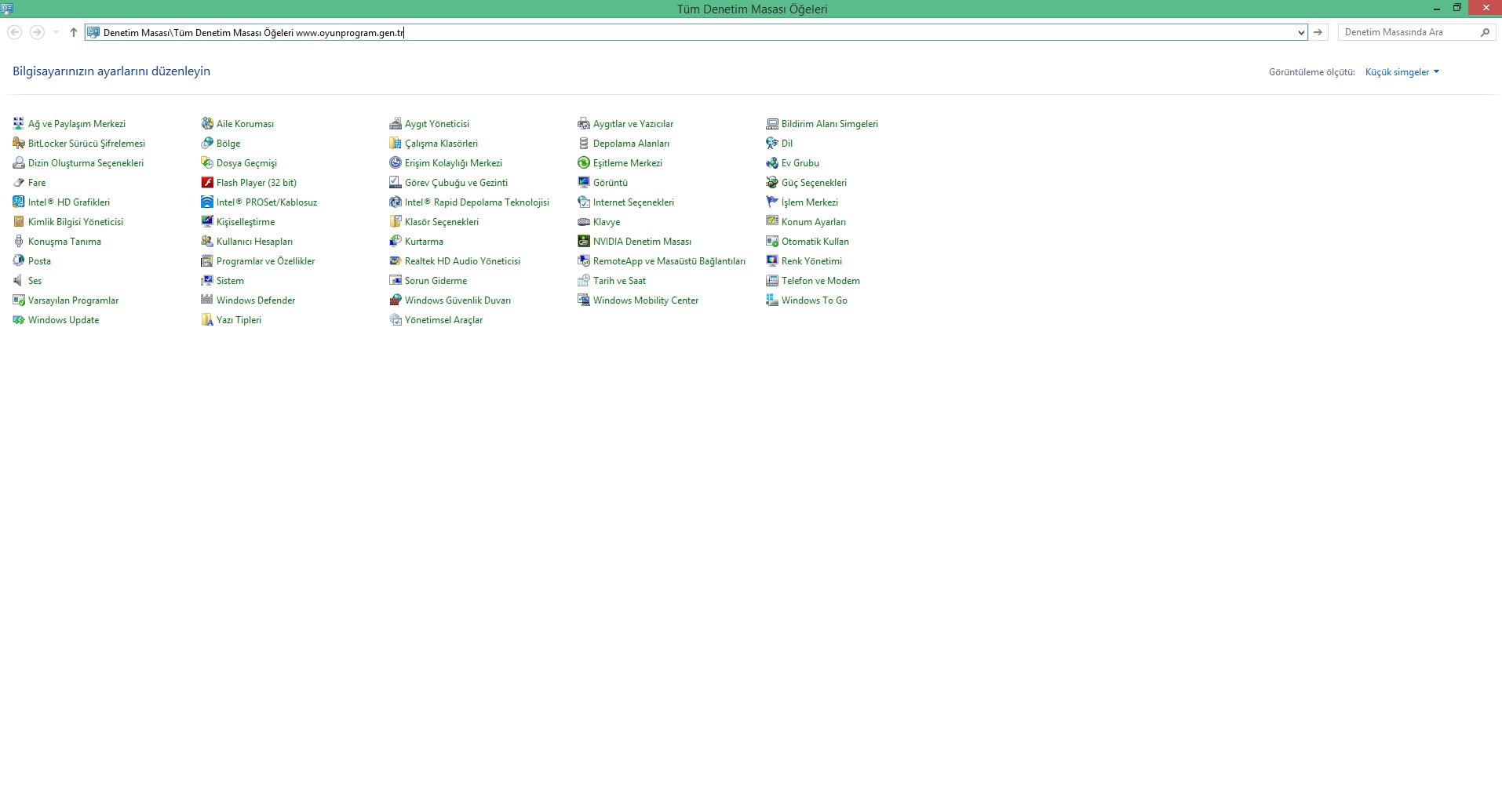Click the Telefon ve Modem icon
The height and width of the screenshot is (812, 1502).
pos(772,280)
